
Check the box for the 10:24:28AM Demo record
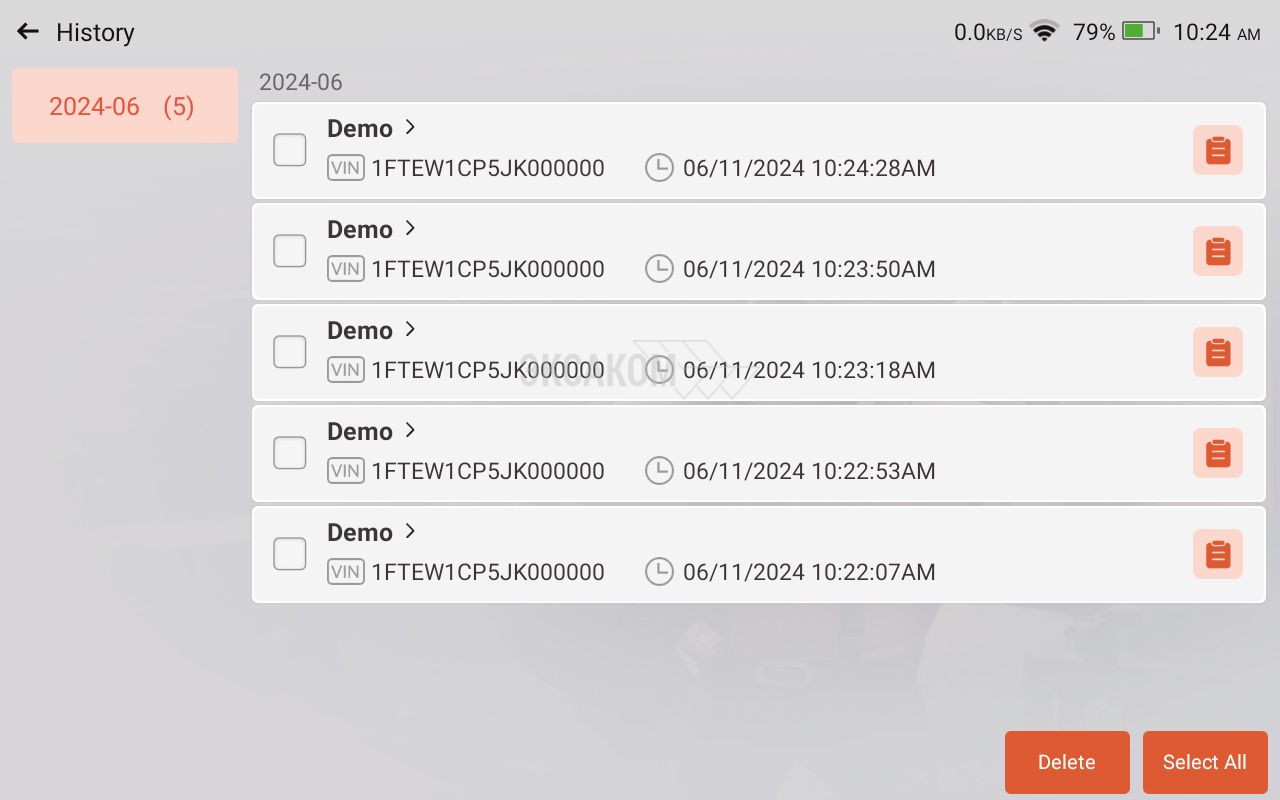(290, 150)
